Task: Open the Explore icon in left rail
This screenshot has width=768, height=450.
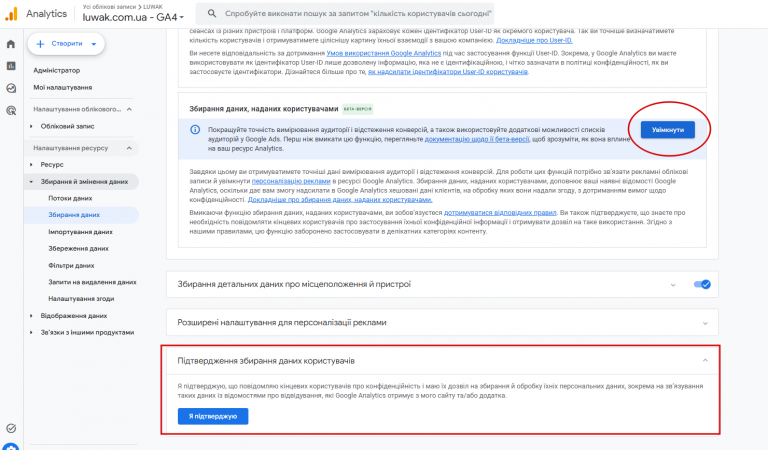Action: pos(11,88)
